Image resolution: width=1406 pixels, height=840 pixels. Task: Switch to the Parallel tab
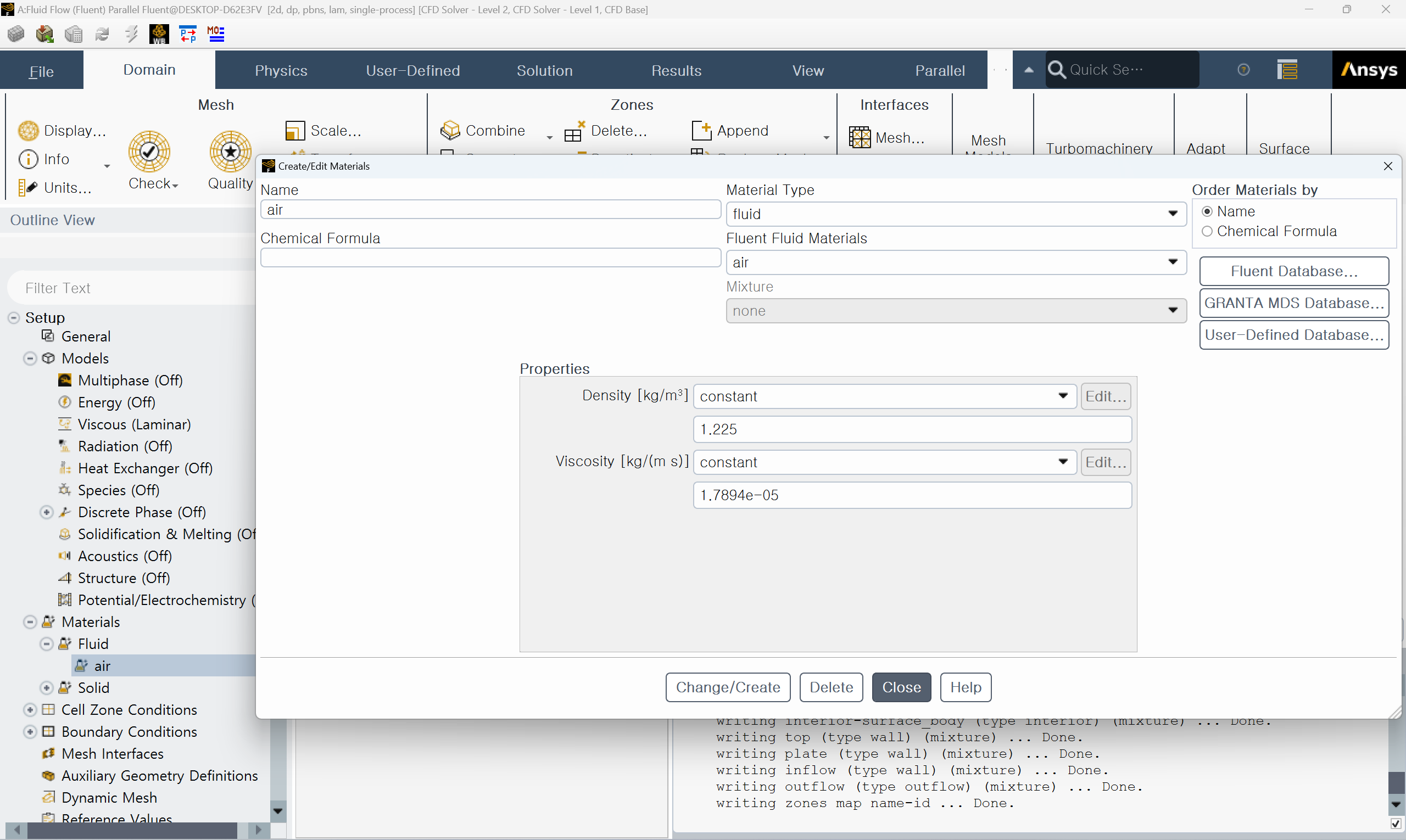point(940,71)
